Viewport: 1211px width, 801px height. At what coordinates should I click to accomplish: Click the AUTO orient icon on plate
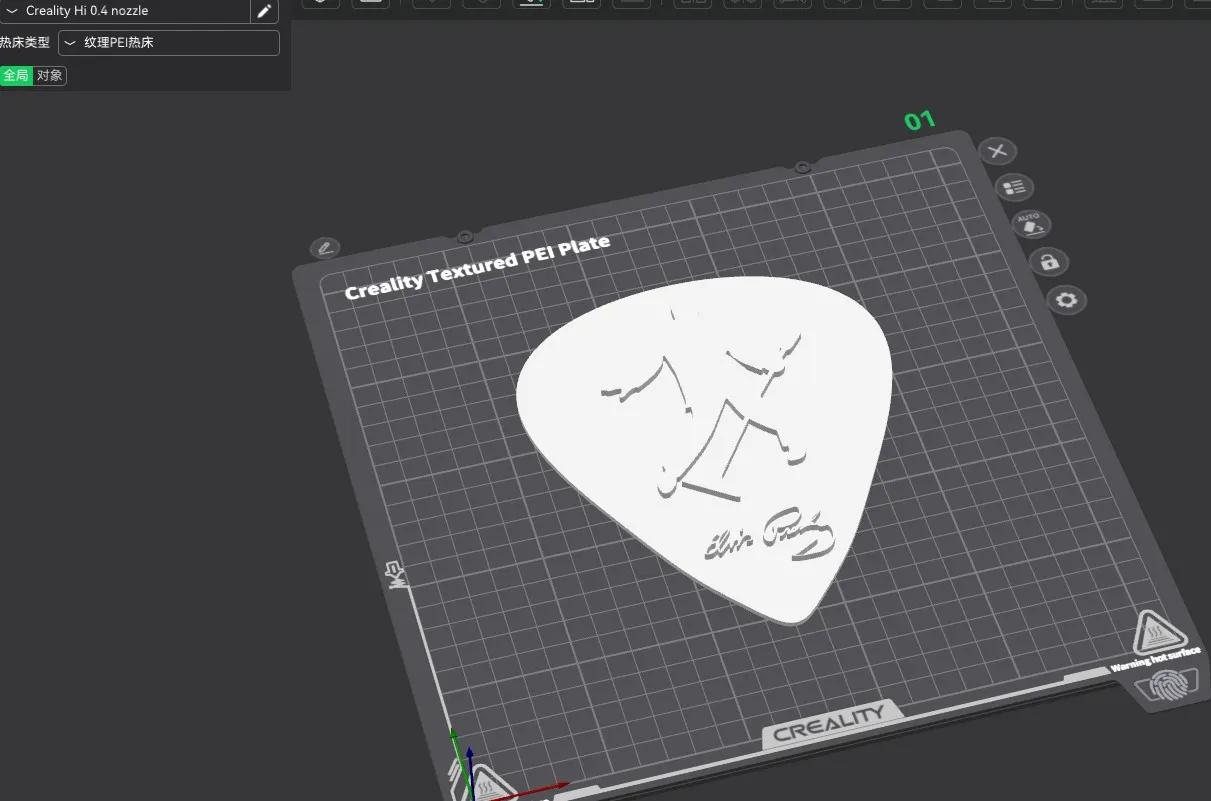1031,224
